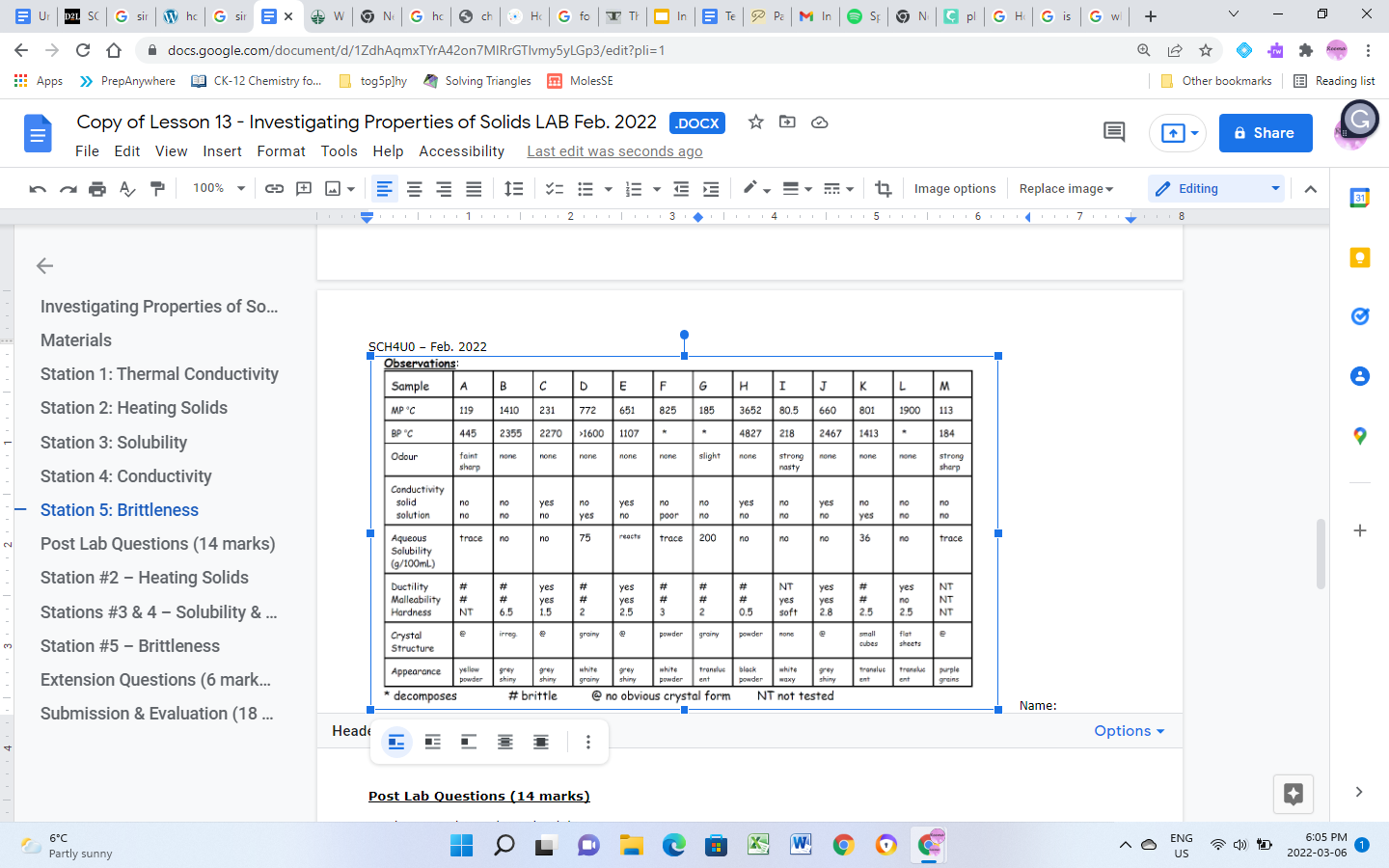Select In line image wrap option
Image resolution: width=1389 pixels, height=868 pixels.
396,742
